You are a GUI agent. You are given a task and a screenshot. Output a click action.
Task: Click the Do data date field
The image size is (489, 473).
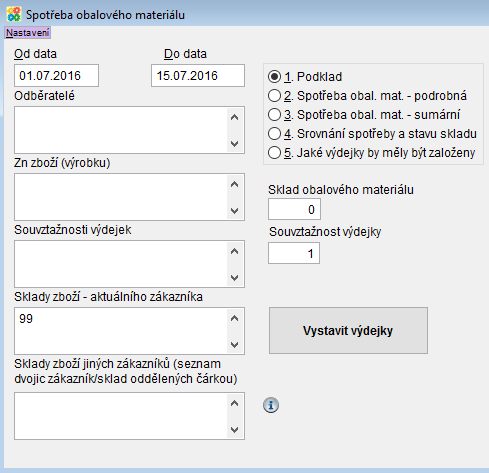[x=198, y=76]
